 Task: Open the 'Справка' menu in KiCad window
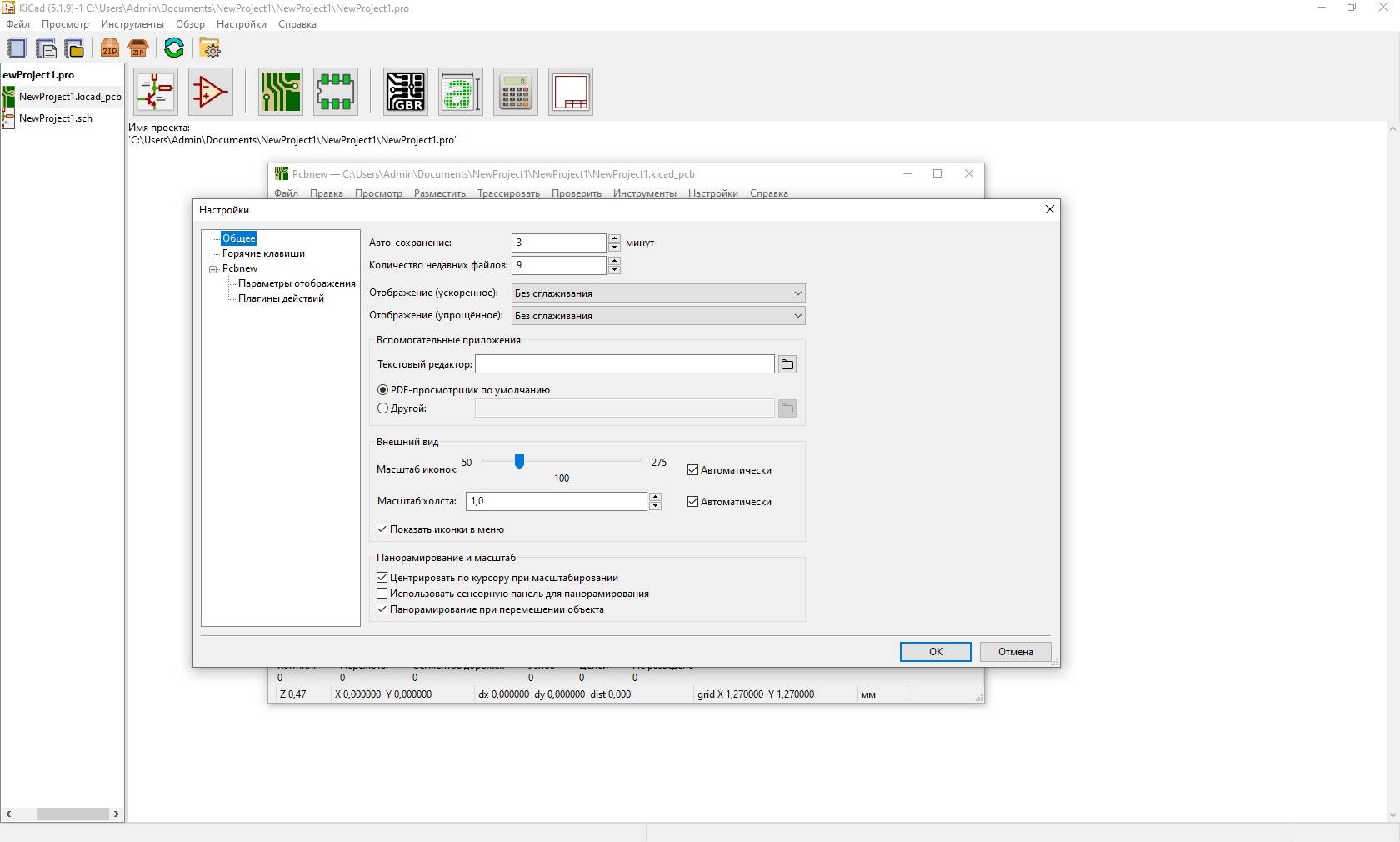[297, 24]
